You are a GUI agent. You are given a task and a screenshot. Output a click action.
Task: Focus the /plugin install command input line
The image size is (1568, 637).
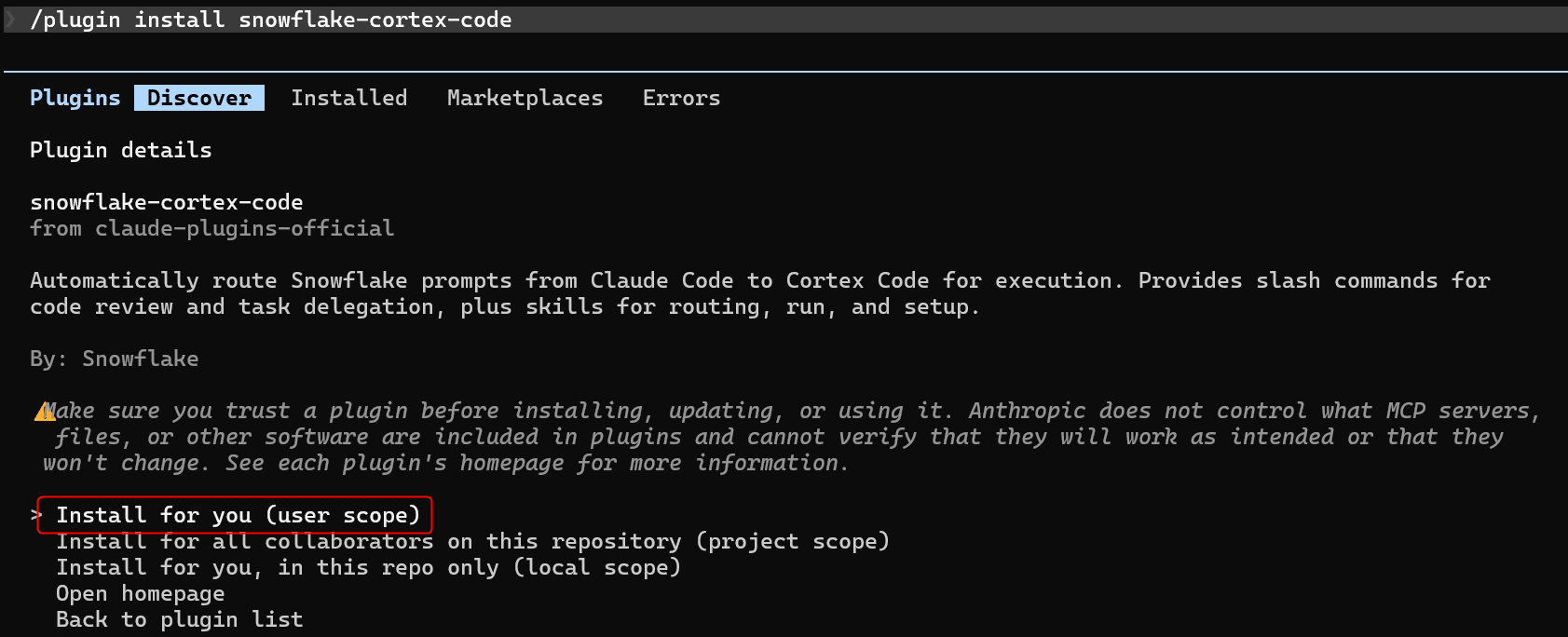784,20
